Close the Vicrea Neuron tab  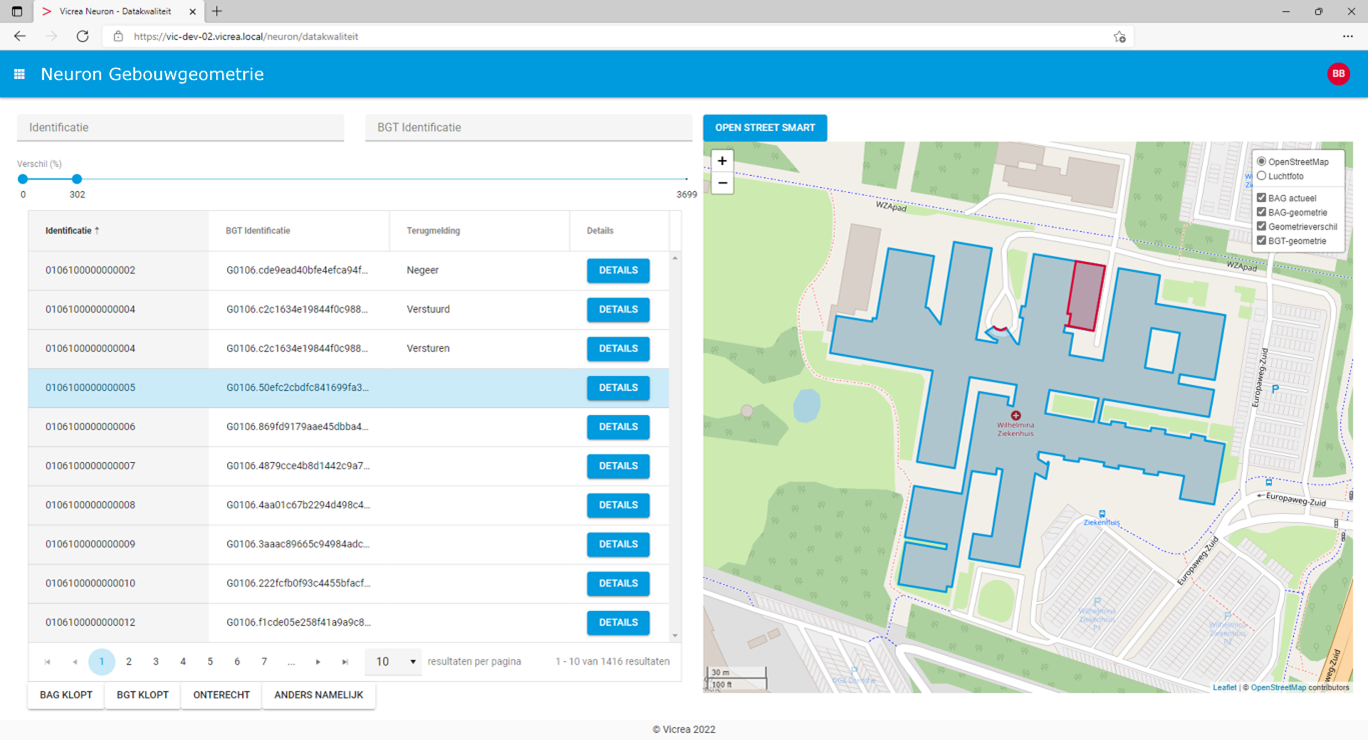(x=192, y=11)
